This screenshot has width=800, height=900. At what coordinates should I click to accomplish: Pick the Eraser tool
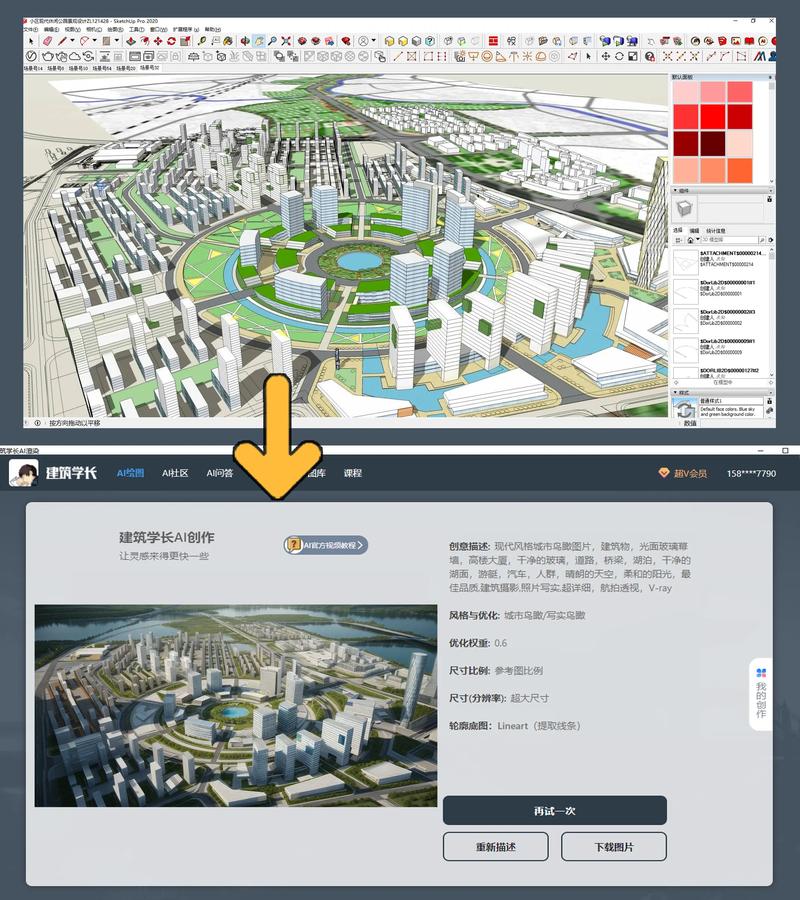pyautogui.click(x=47, y=41)
